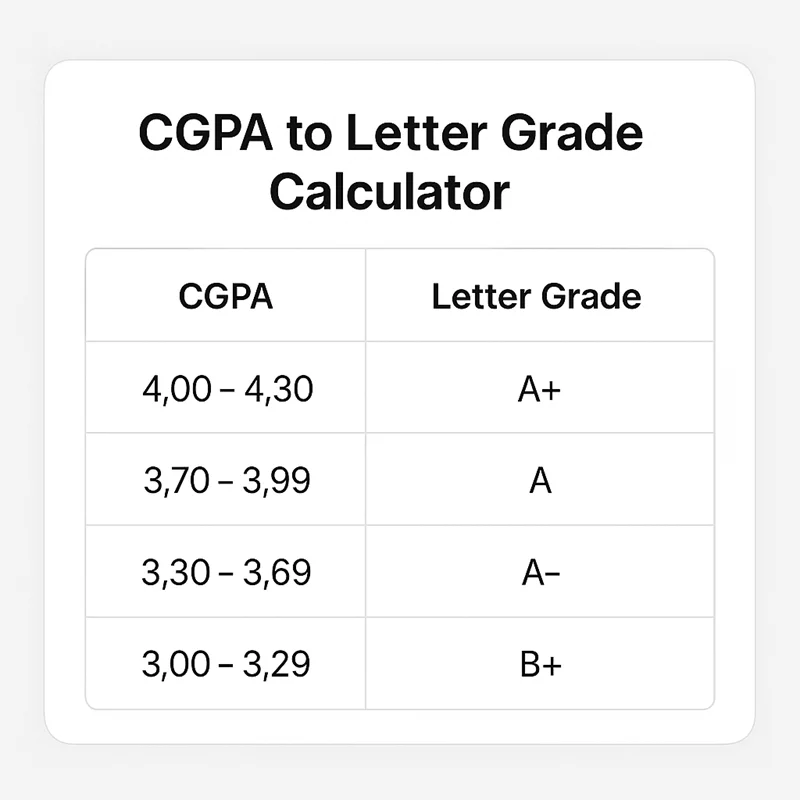The image size is (800, 800).
Task: Select the 3,69 value in the table
Action: (x=277, y=572)
